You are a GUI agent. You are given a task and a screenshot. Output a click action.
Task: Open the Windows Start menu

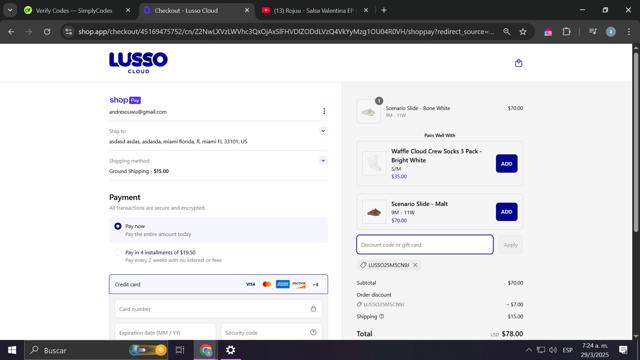12,350
